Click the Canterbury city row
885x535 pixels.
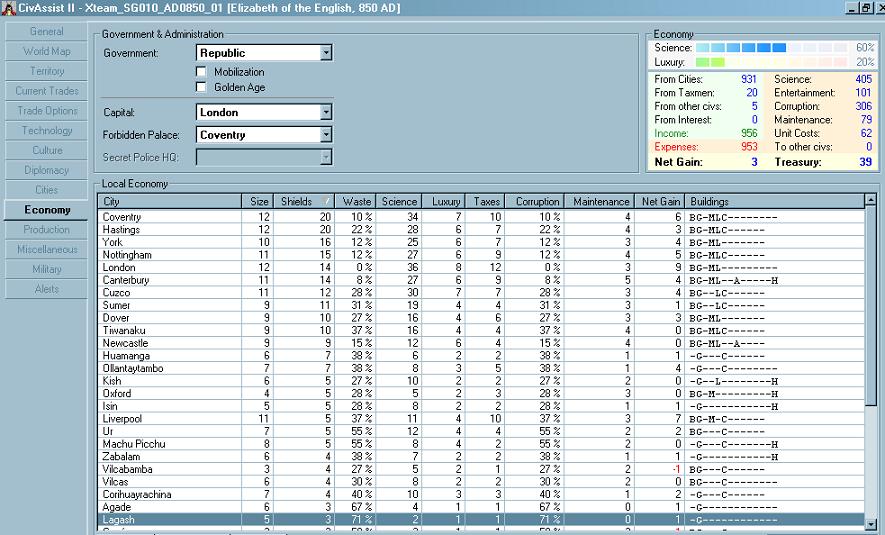pos(481,280)
